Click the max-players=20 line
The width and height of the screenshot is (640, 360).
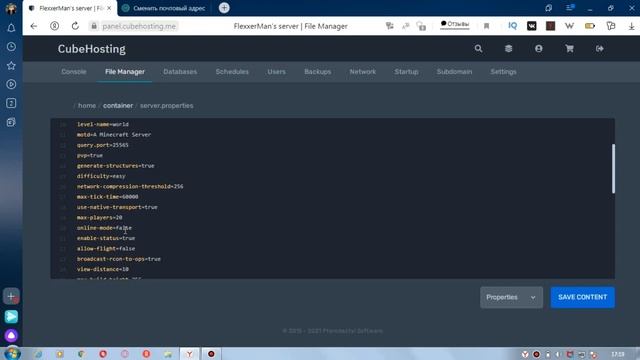(x=99, y=218)
